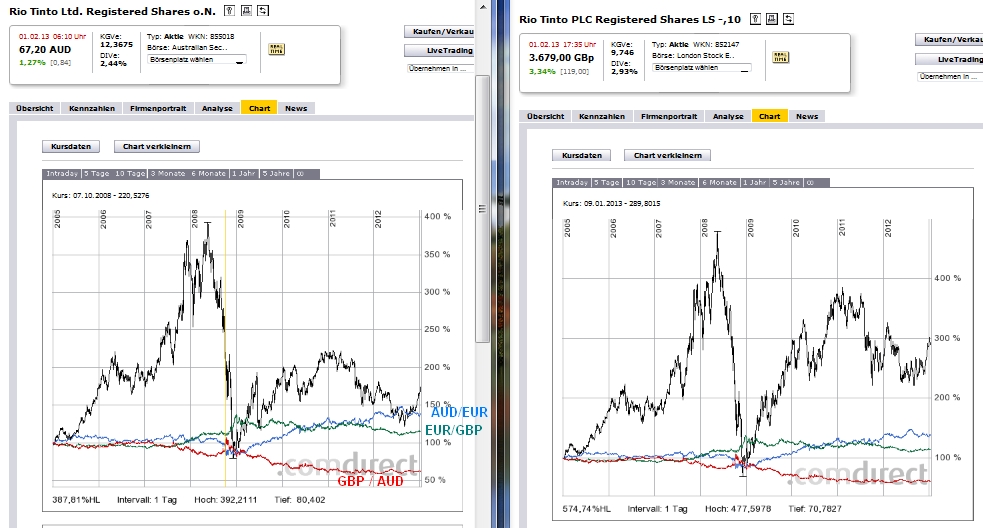This screenshot has width=983, height=528.
Task: Click Chart verkleinern in Rio Tinto Ltd. panel
Action: coord(157,147)
